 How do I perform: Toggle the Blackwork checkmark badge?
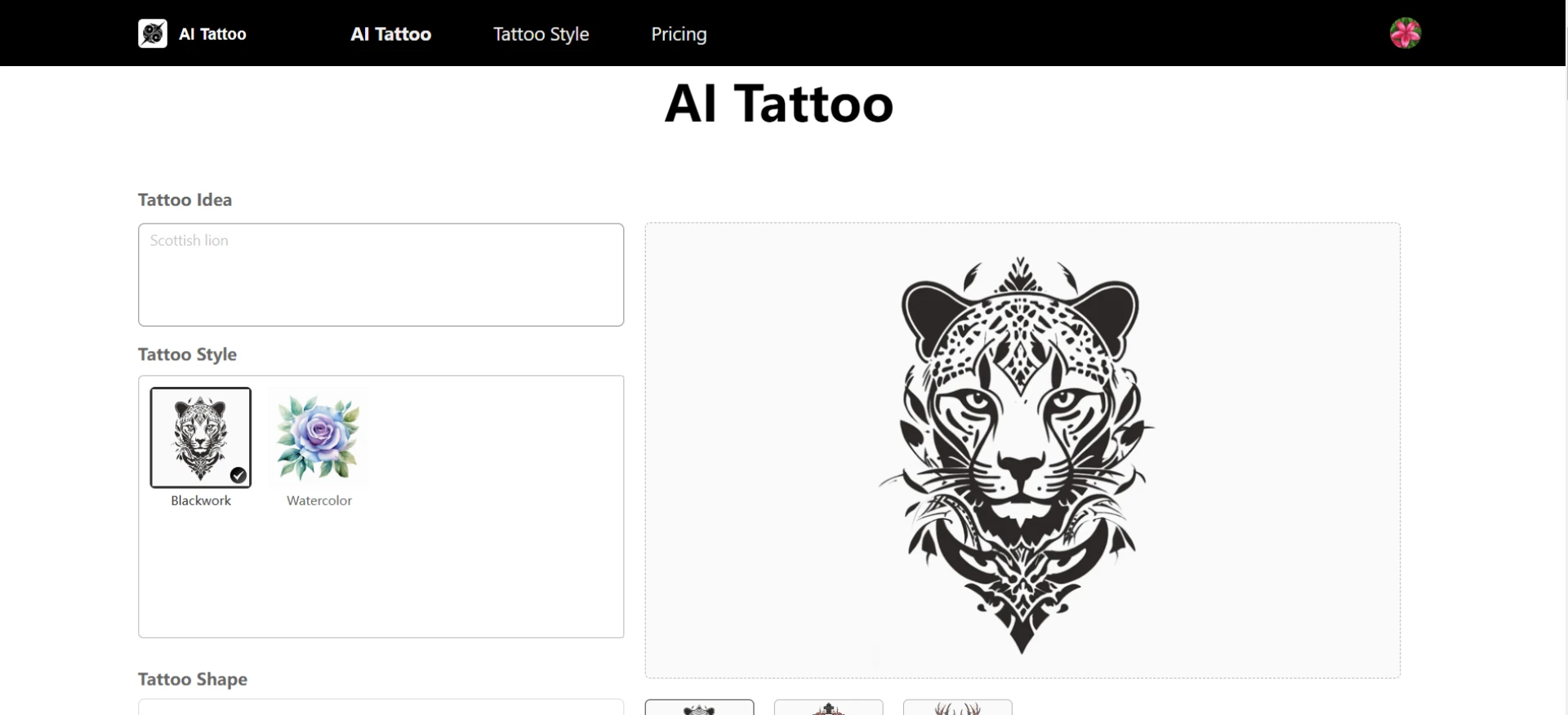click(x=238, y=475)
